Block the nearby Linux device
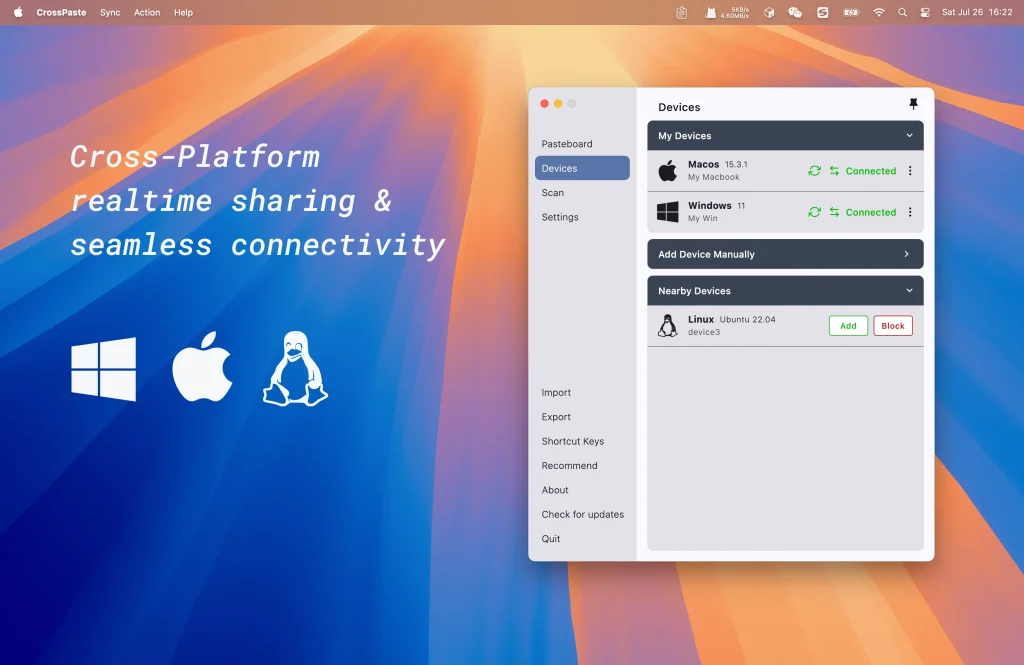The height and width of the screenshot is (665, 1024). tap(893, 325)
